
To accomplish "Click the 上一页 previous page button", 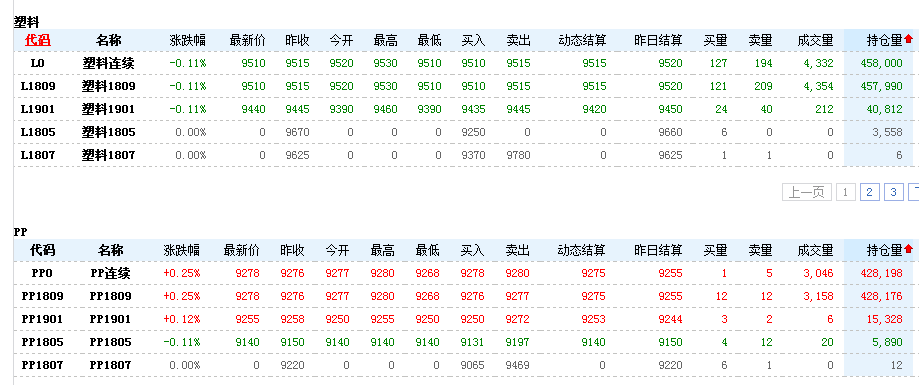I will (806, 192).
